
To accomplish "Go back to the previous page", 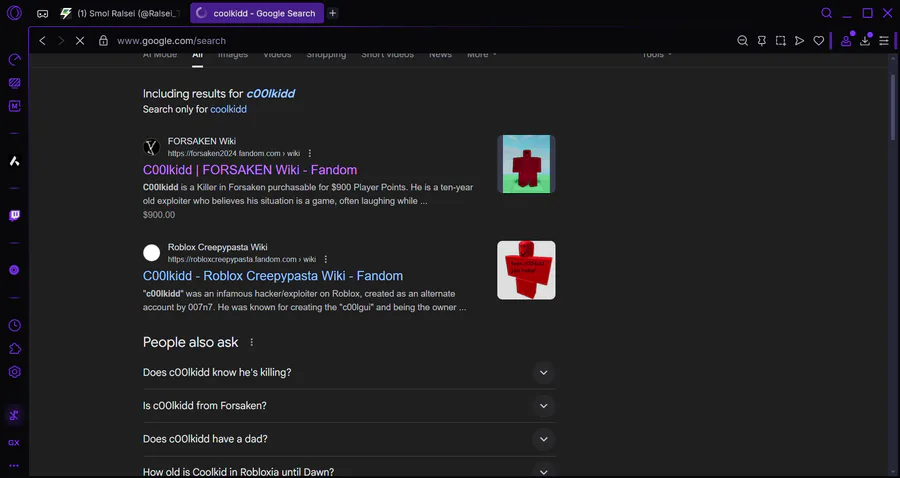I will coord(42,41).
